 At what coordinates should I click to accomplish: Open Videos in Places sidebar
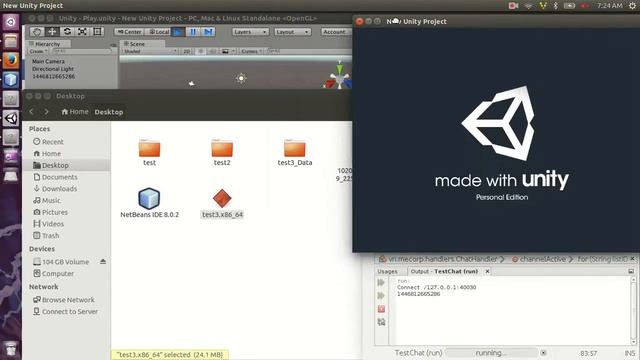(48, 224)
